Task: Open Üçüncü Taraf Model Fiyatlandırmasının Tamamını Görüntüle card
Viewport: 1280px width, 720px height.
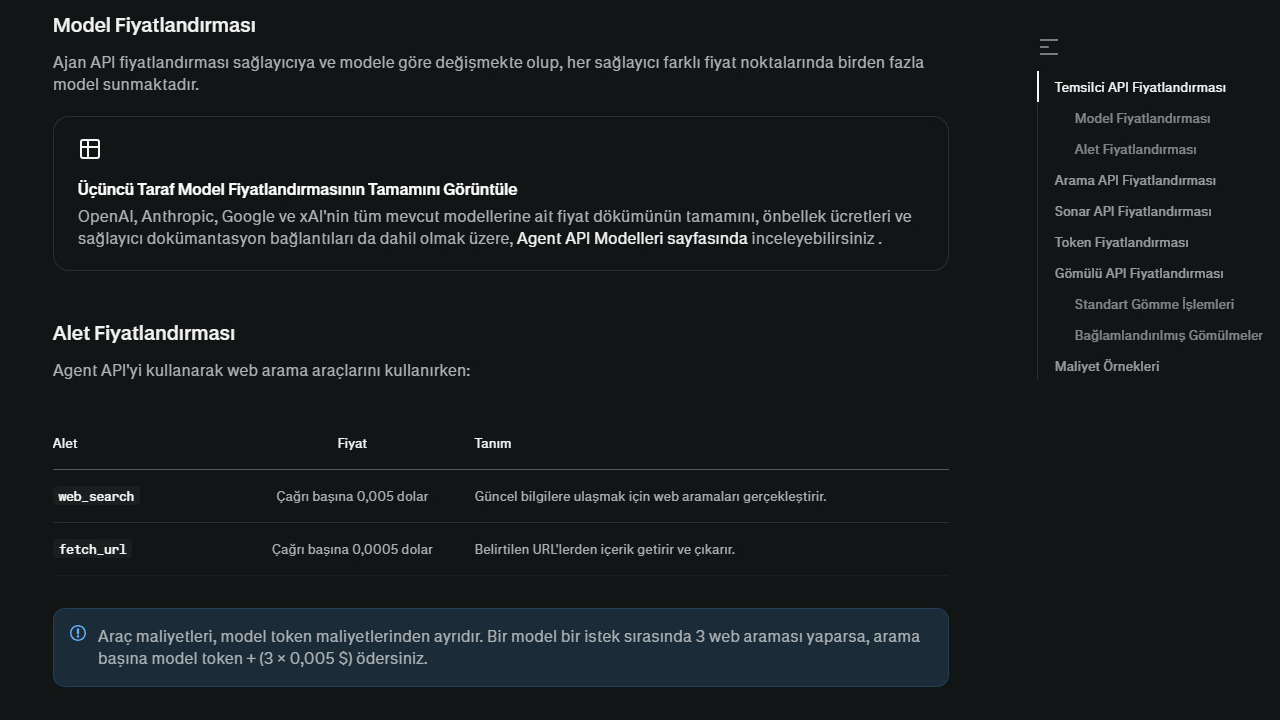Action: click(x=500, y=194)
